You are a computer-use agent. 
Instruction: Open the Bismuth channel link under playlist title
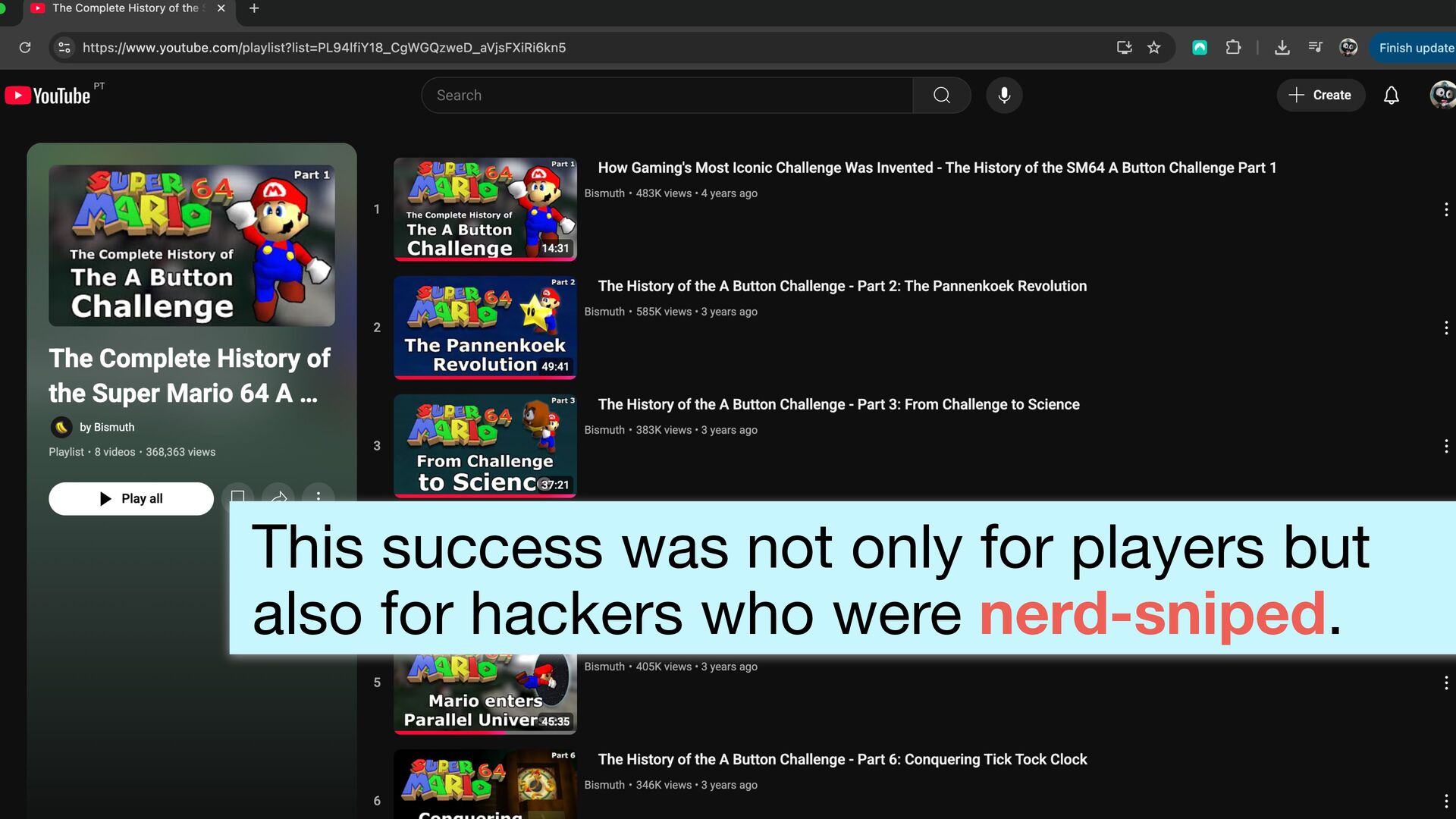point(107,428)
